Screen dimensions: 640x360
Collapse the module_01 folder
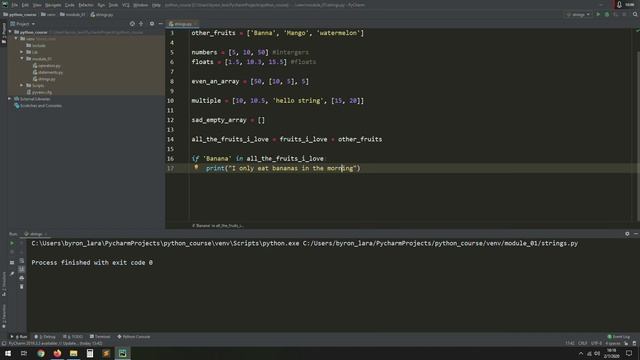tap(22, 59)
